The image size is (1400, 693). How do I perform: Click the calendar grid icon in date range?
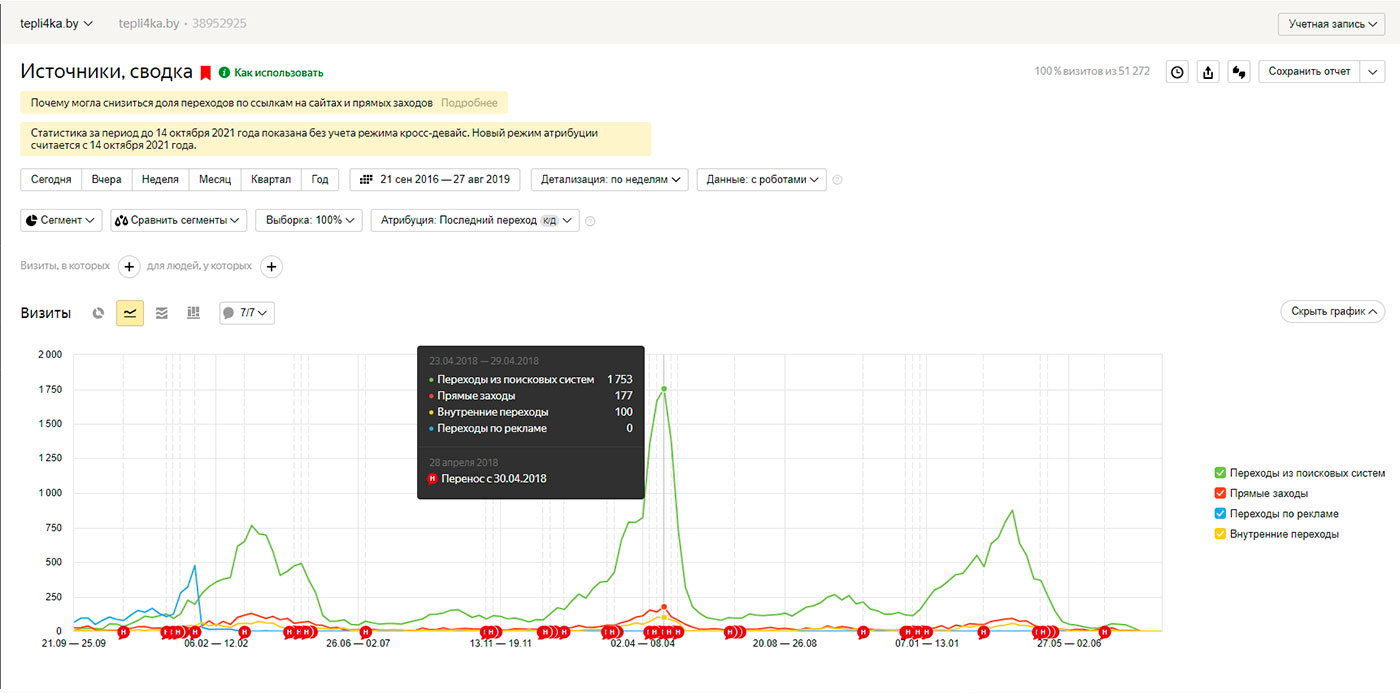click(366, 180)
